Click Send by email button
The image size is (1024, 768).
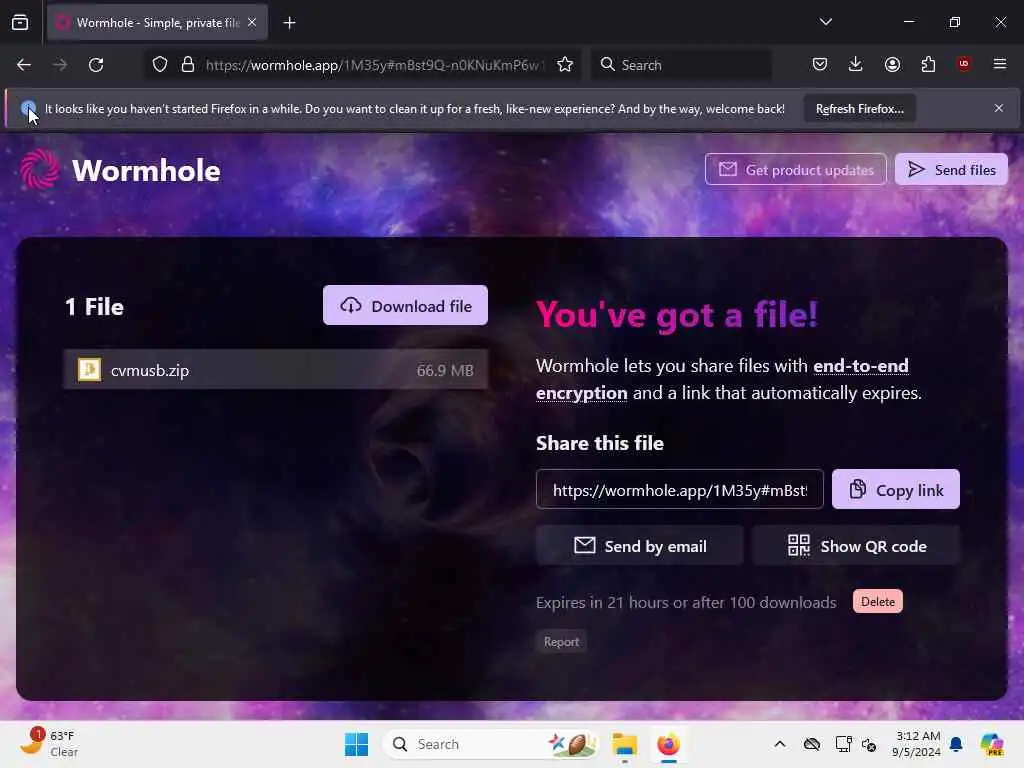(x=639, y=546)
